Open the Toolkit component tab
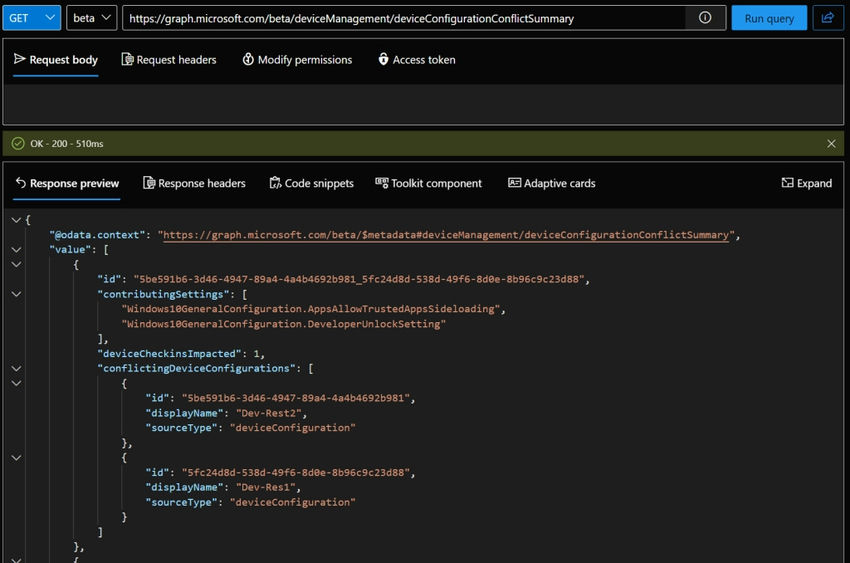 428,183
